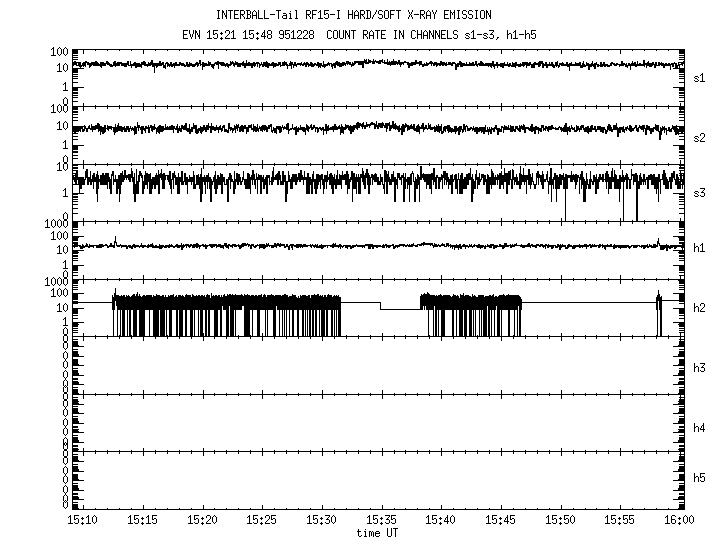
Task: Click the EVN count rate subtitle line
Action: [353, 36]
